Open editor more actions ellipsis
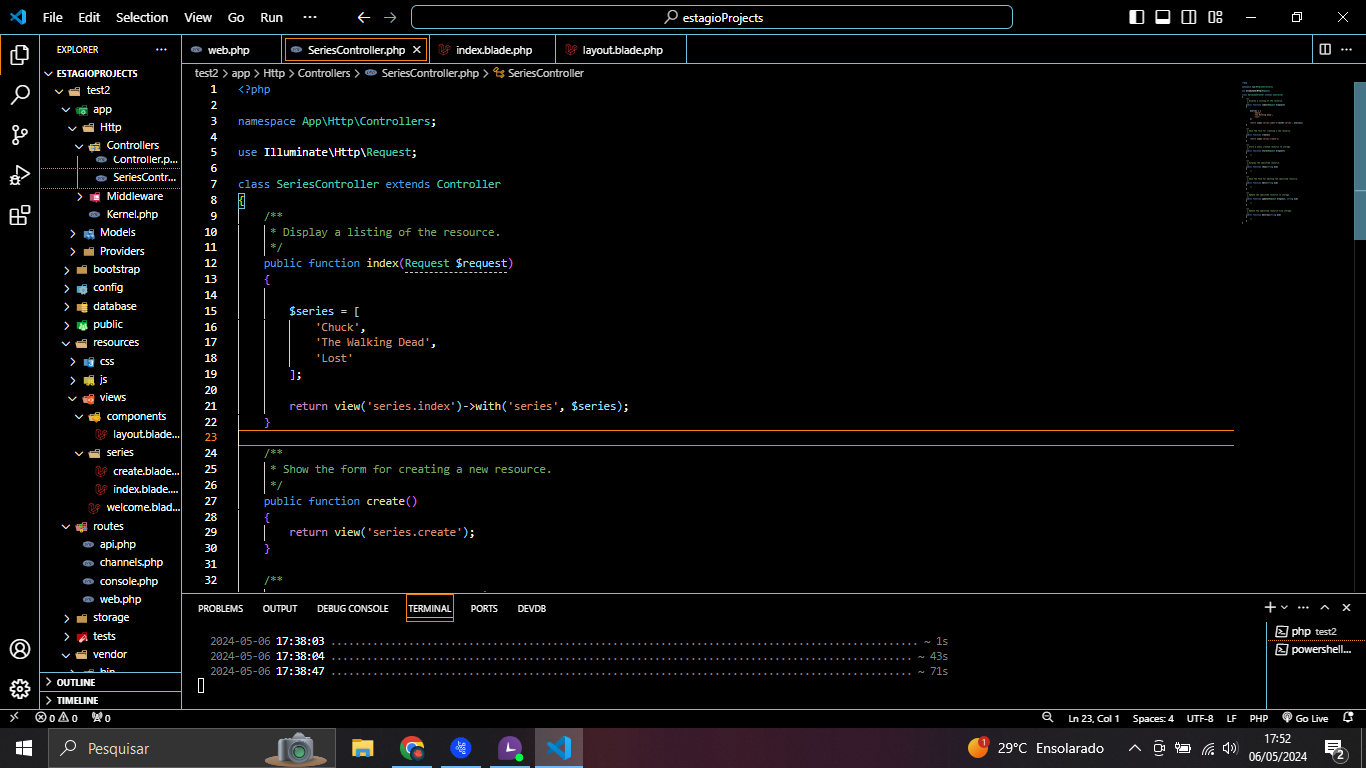The height and width of the screenshot is (768, 1366). [1347, 49]
